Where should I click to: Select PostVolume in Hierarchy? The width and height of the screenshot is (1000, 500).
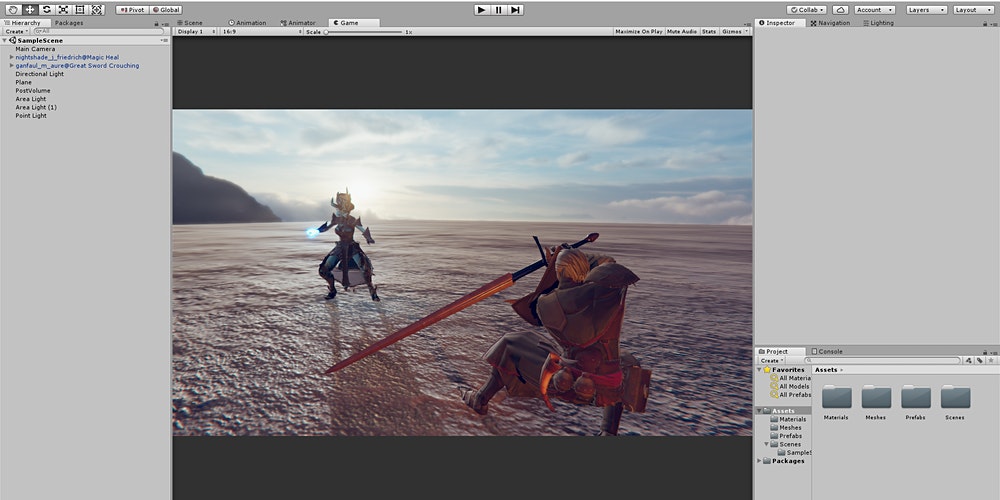[x=33, y=90]
